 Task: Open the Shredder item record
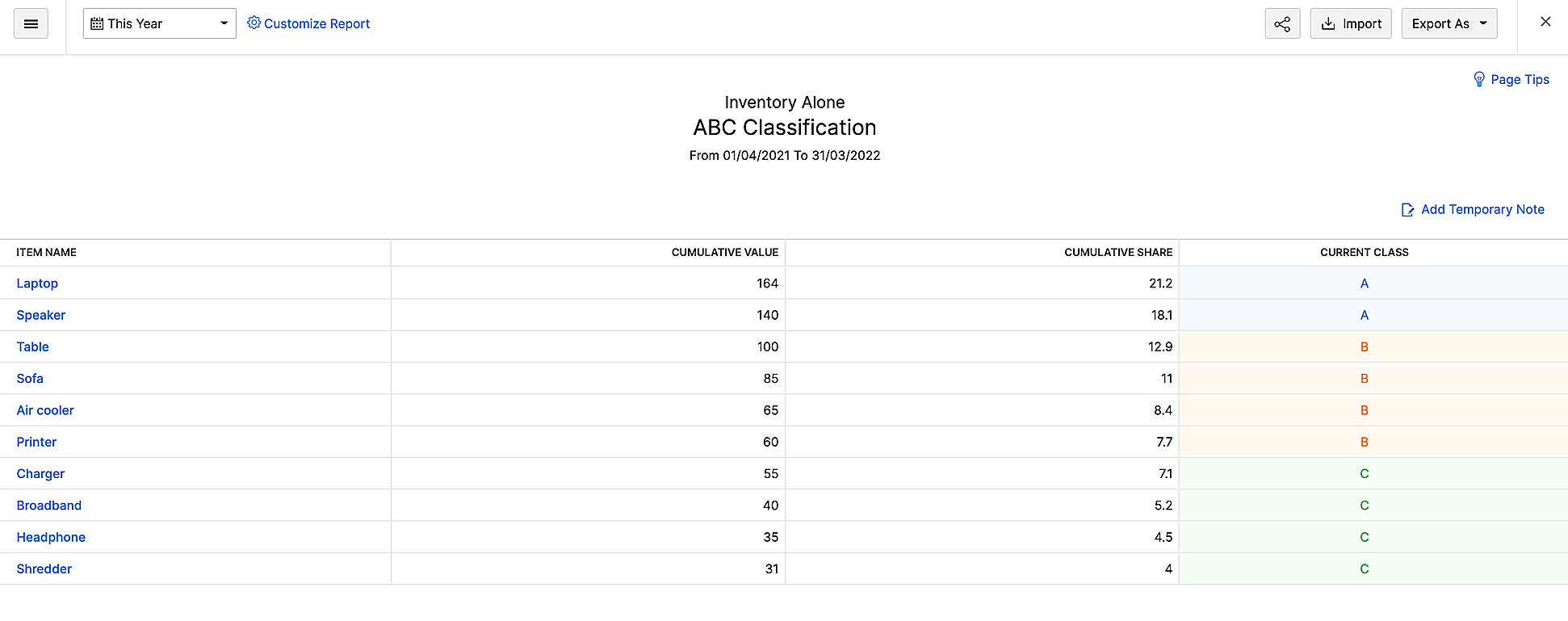pyautogui.click(x=44, y=569)
